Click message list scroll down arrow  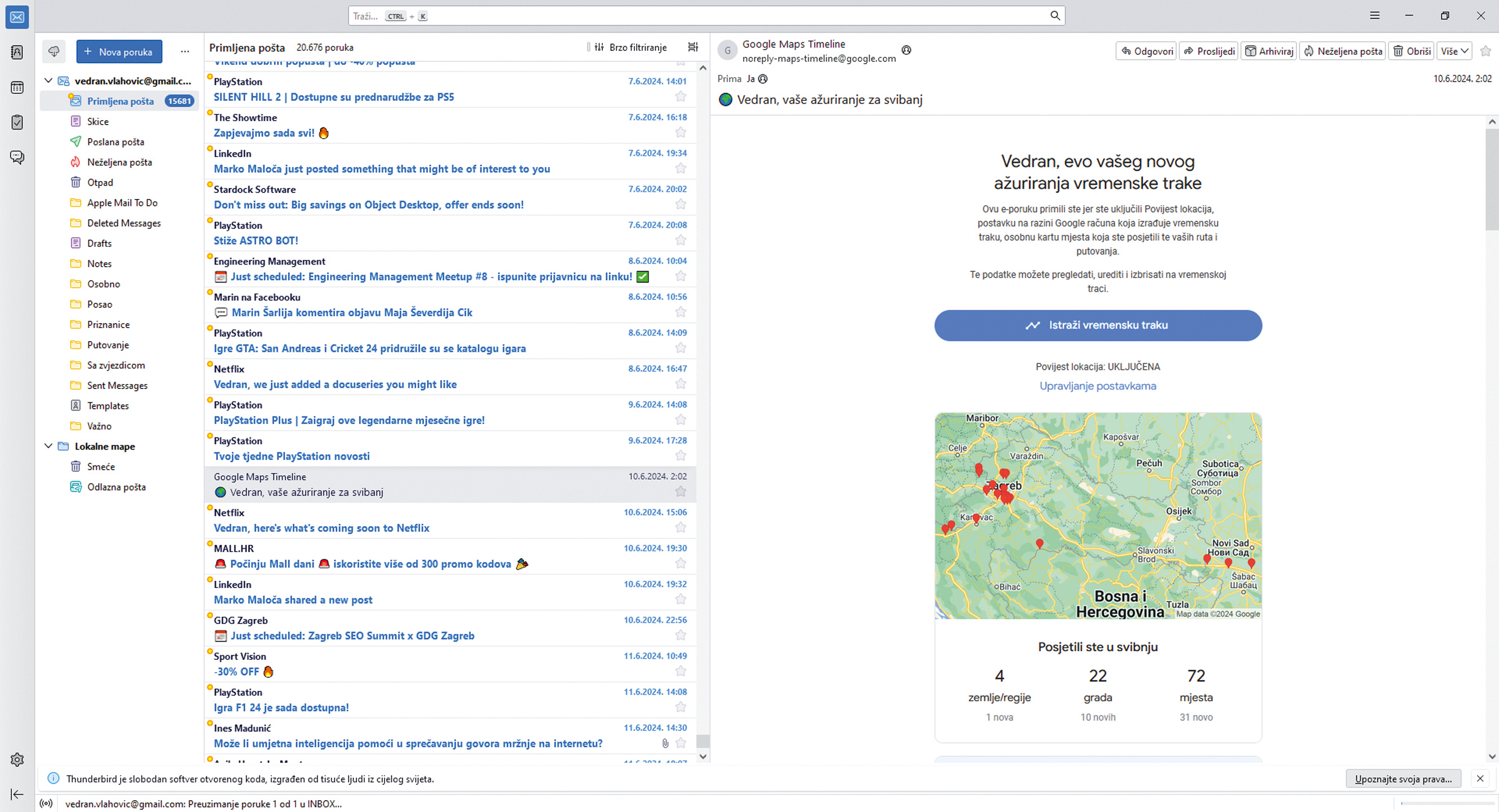pyautogui.click(x=703, y=756)
